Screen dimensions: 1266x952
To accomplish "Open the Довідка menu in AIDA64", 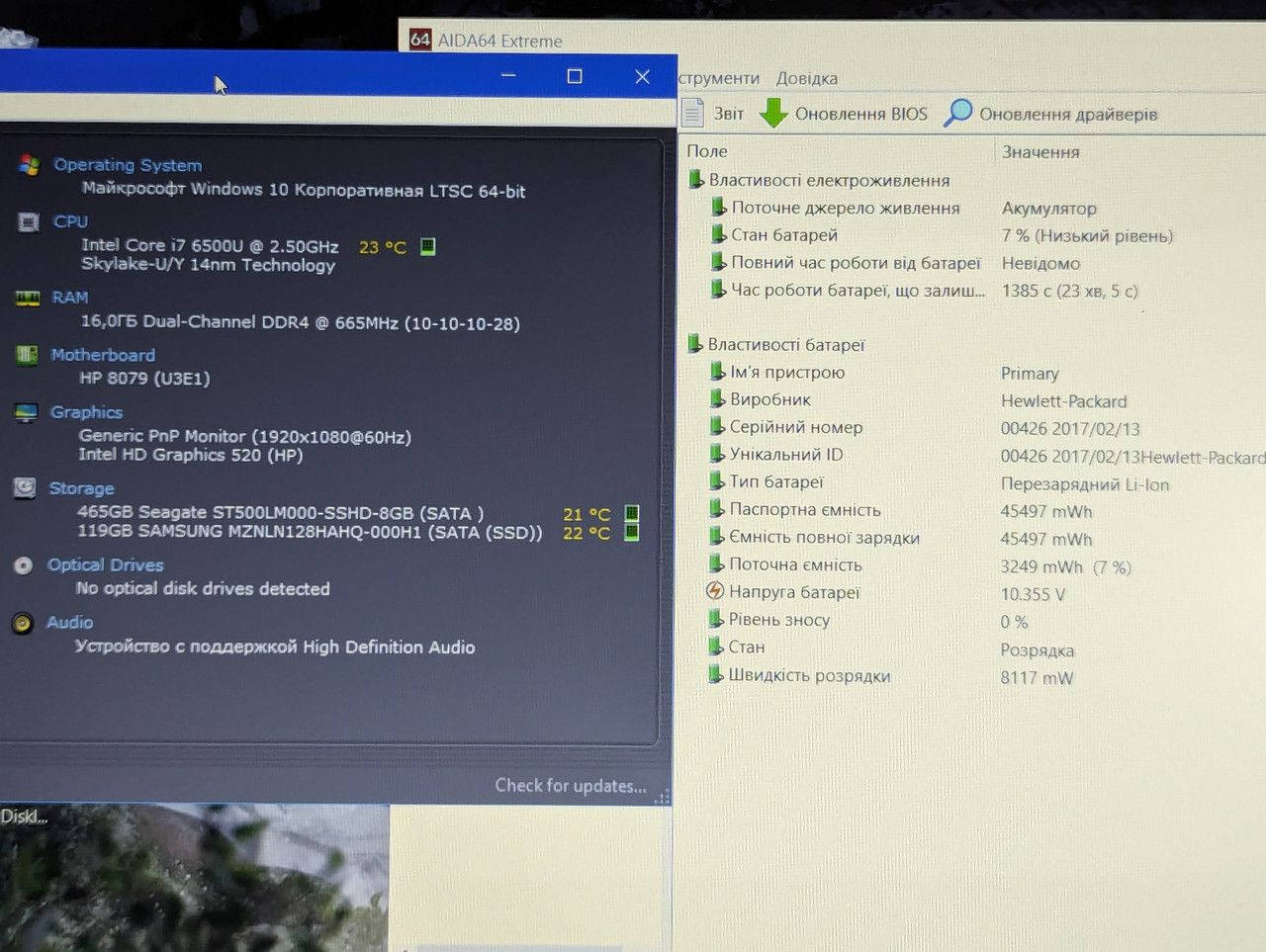I will [x=807, y=78].
